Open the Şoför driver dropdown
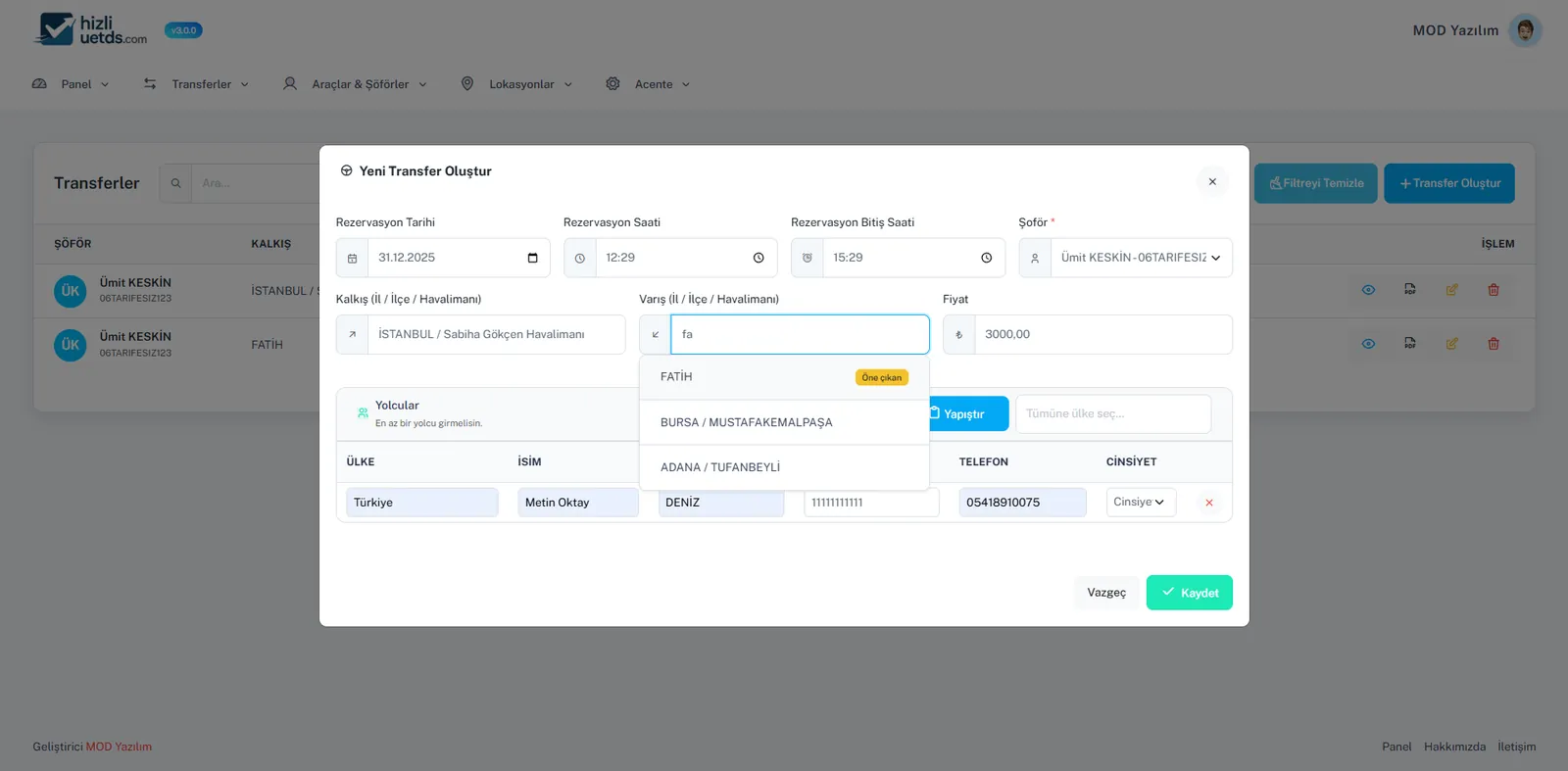Viewport: 1568px width, 771px height. pyautogui.click(x=1140, y=258)
